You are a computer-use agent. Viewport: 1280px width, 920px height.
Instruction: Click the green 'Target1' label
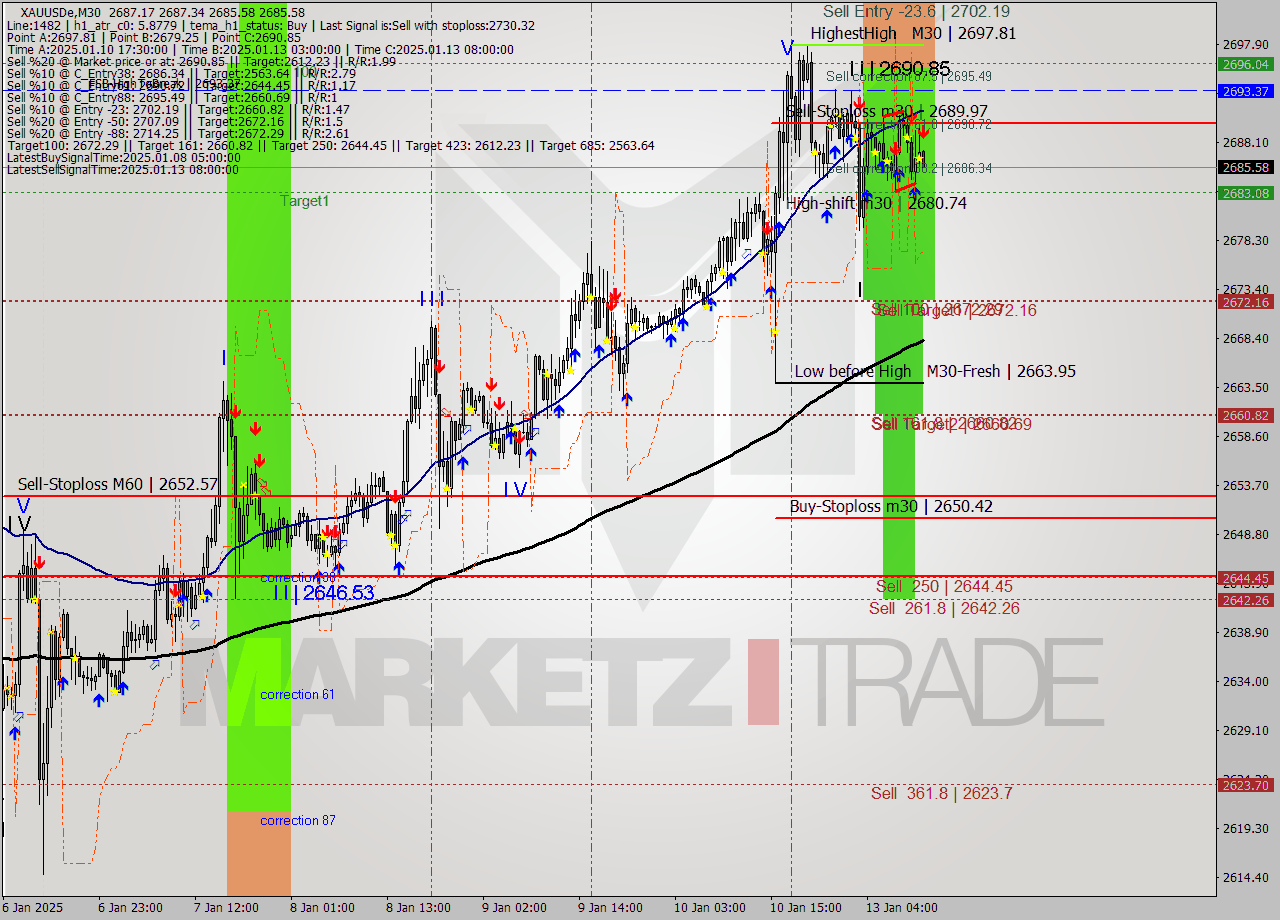click(x=304, y=201)
